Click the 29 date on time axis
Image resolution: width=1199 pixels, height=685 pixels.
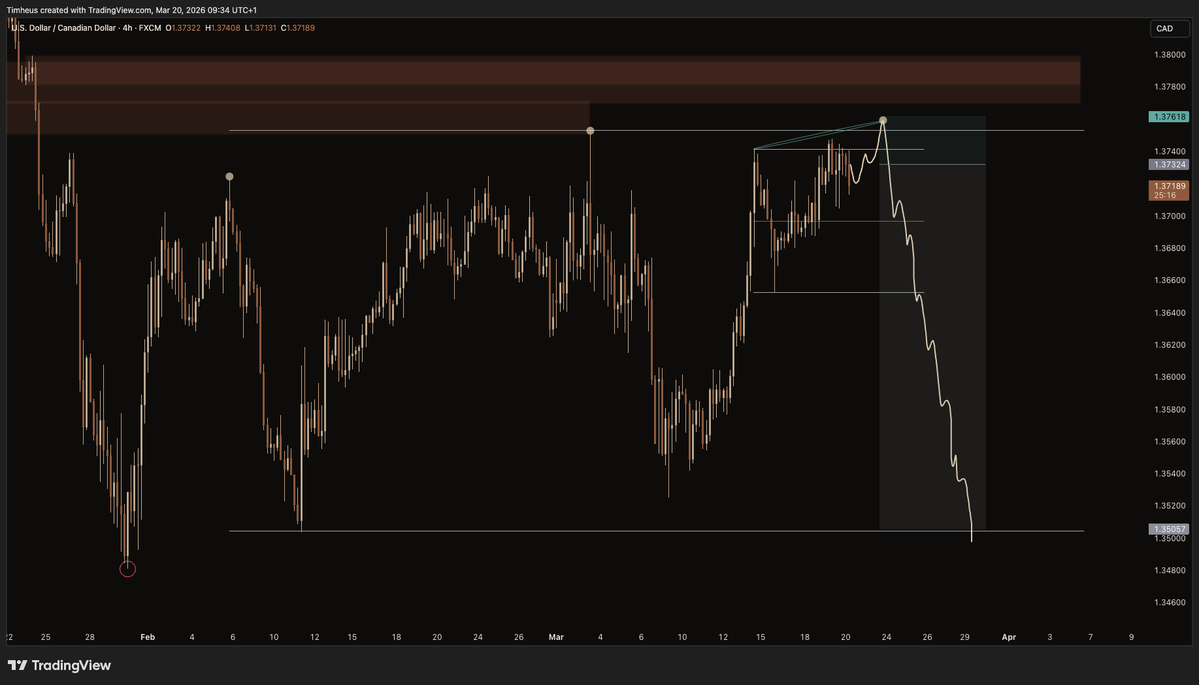965,637
